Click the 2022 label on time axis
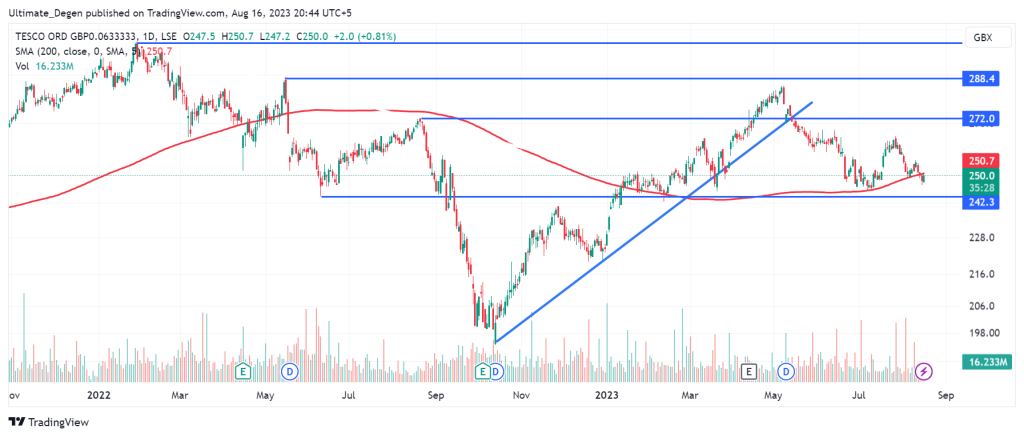The image size is (1024, 437). (98, 395)
